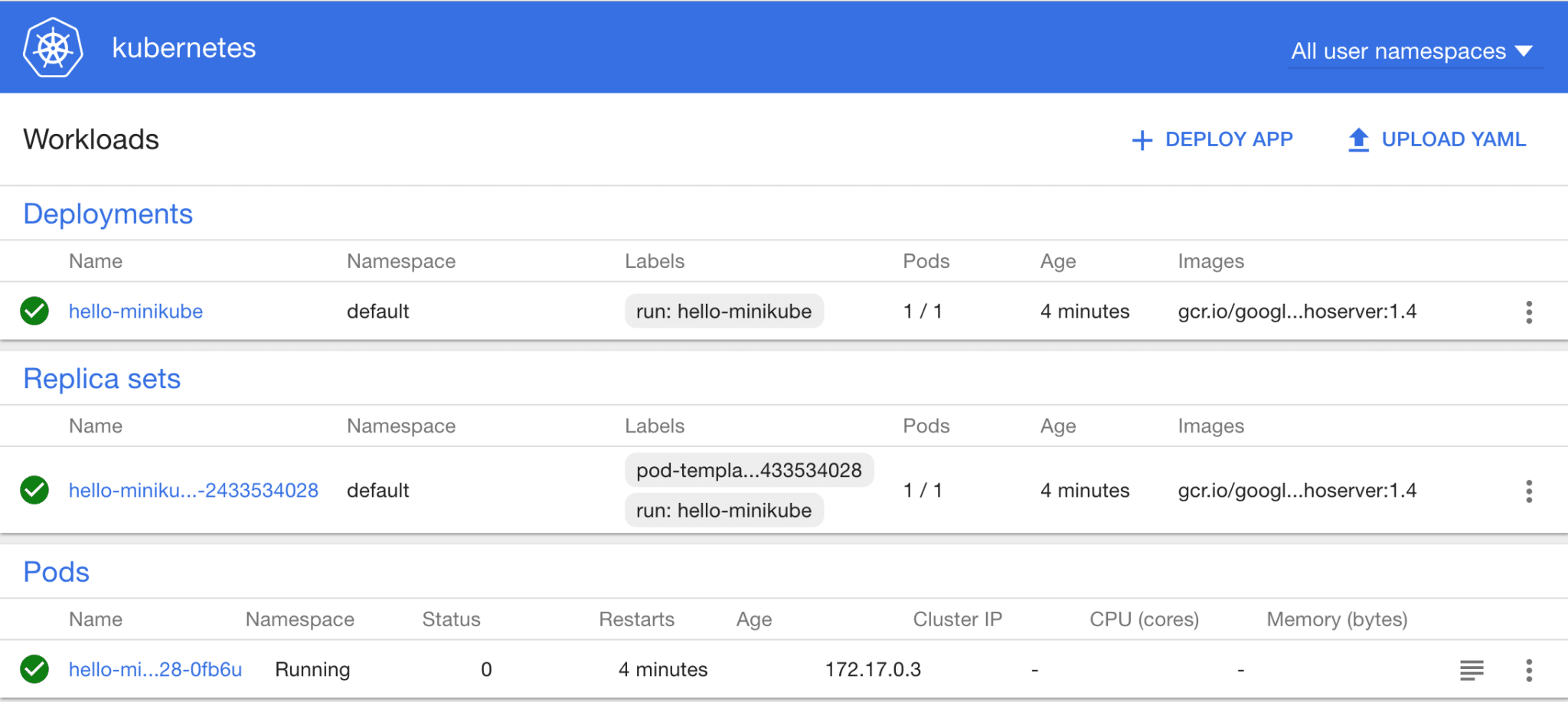Click the 1 / 1 pods count in the deployment row
The height and width of the screenshot is (702, 1568).
[x=923, y=312]
